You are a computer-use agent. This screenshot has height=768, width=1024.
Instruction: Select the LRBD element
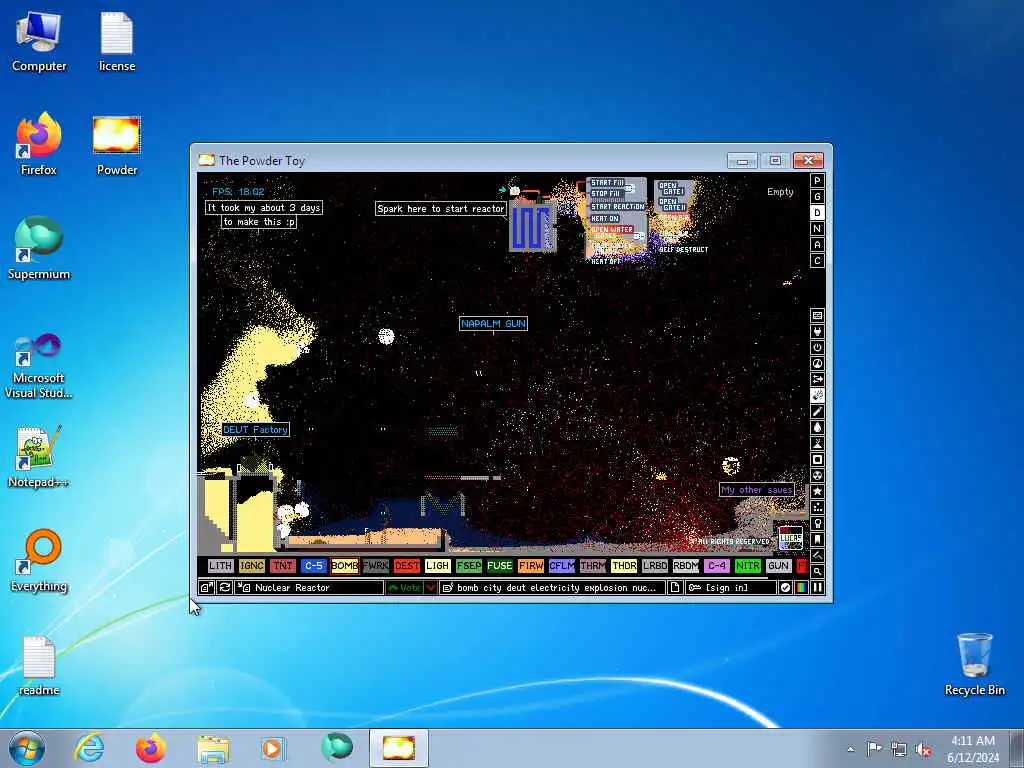point(654,566)
